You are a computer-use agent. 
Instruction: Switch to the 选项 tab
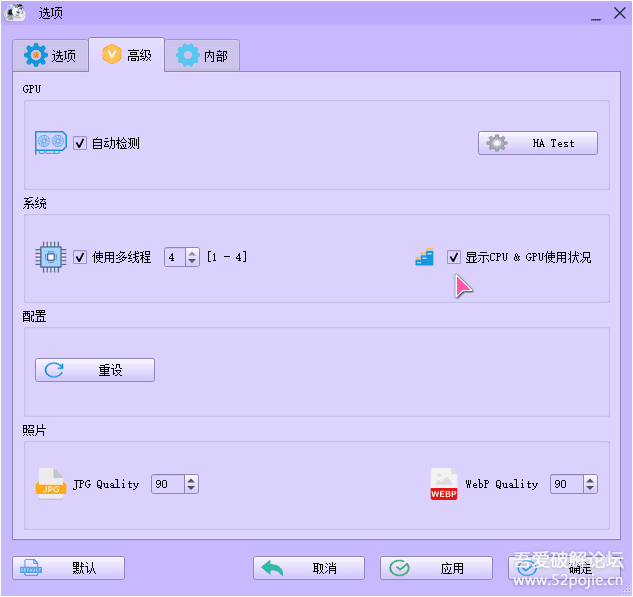click(x=50, y=56)
